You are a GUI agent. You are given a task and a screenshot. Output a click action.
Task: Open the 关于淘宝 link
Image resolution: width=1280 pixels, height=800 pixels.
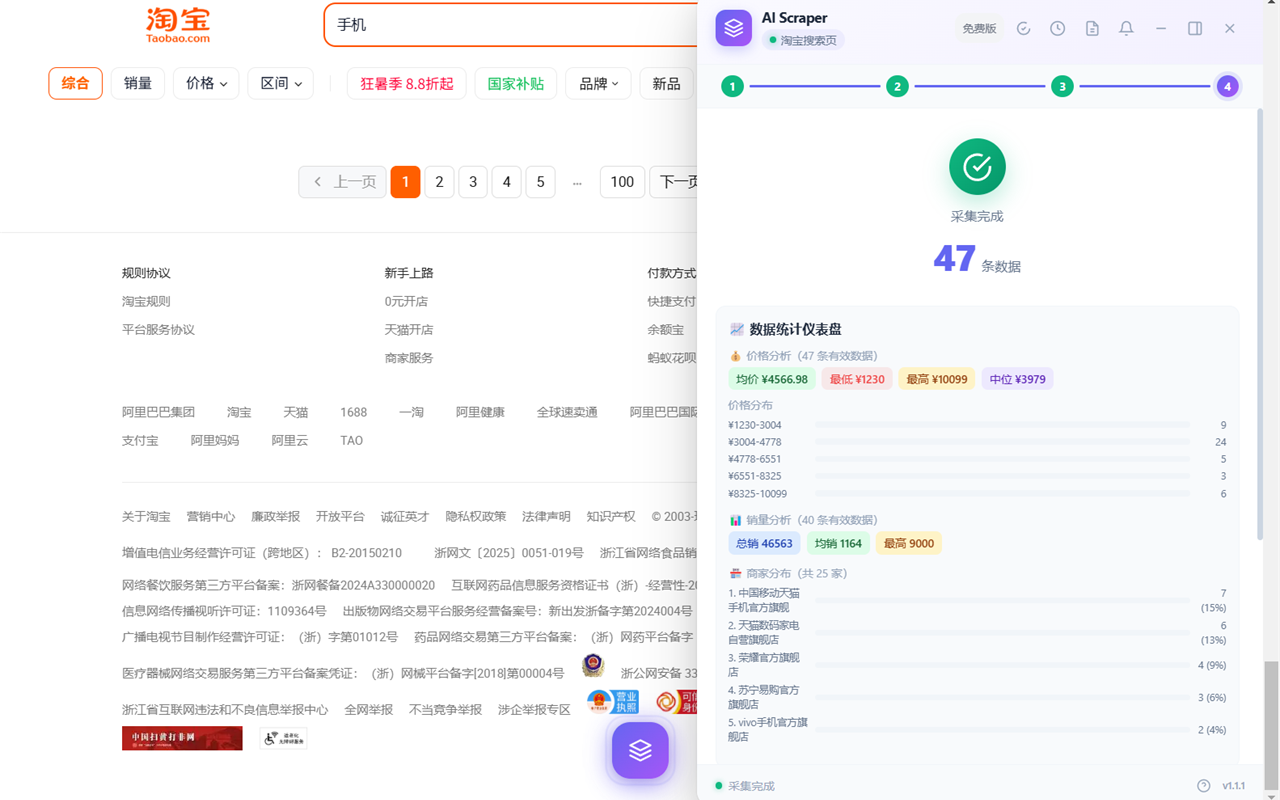[146, 516]
